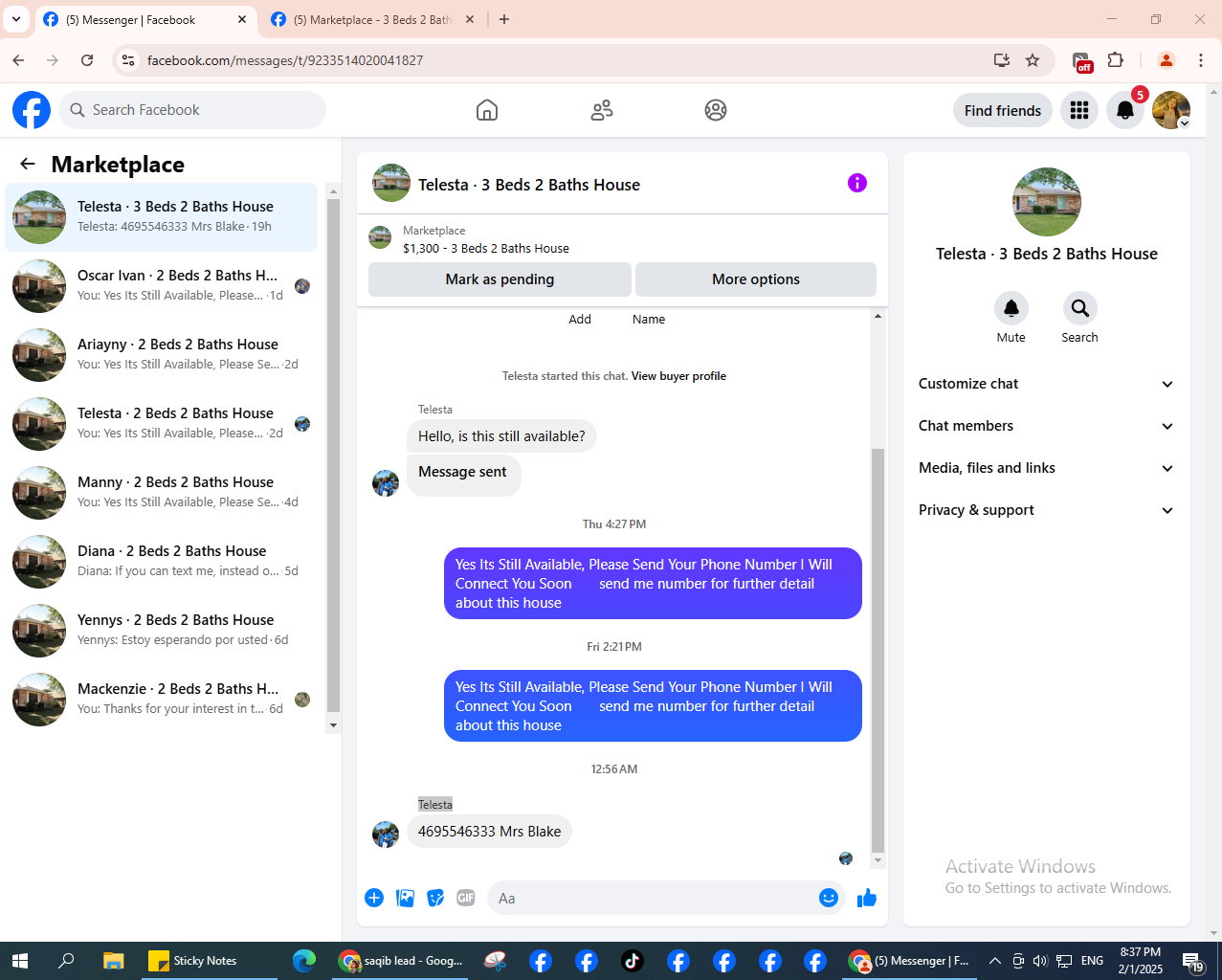Open conversation information purple icon
Image resolution: width=1222 pixels, height=980 pixels.
point(857,183)
